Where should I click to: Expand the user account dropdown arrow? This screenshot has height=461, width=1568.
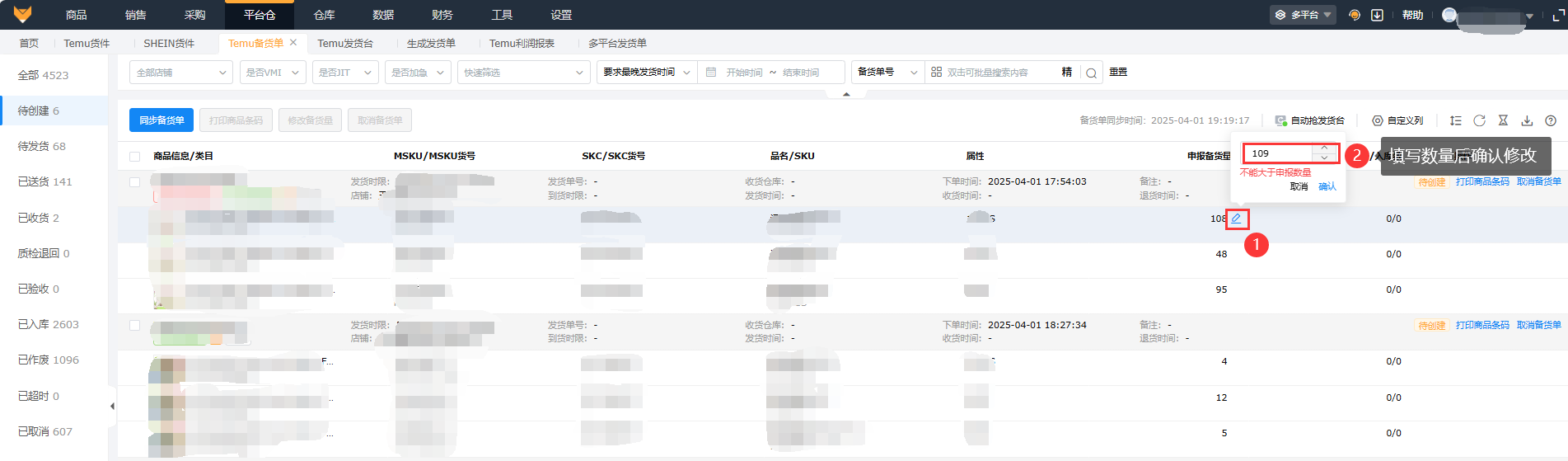(x=1529, y=16)
